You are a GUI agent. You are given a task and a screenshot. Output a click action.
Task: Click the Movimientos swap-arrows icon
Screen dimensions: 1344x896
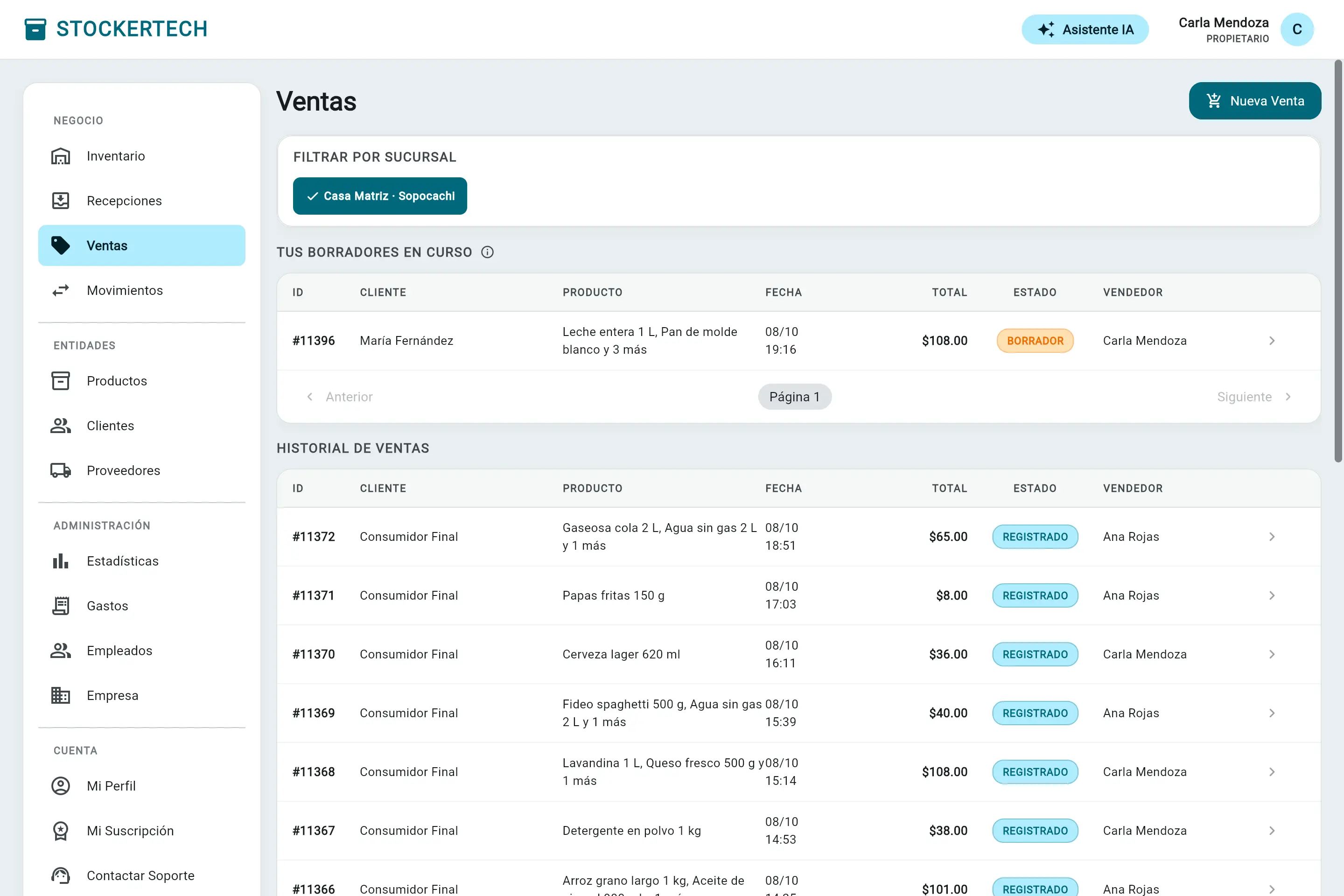(x=61, y=290)
